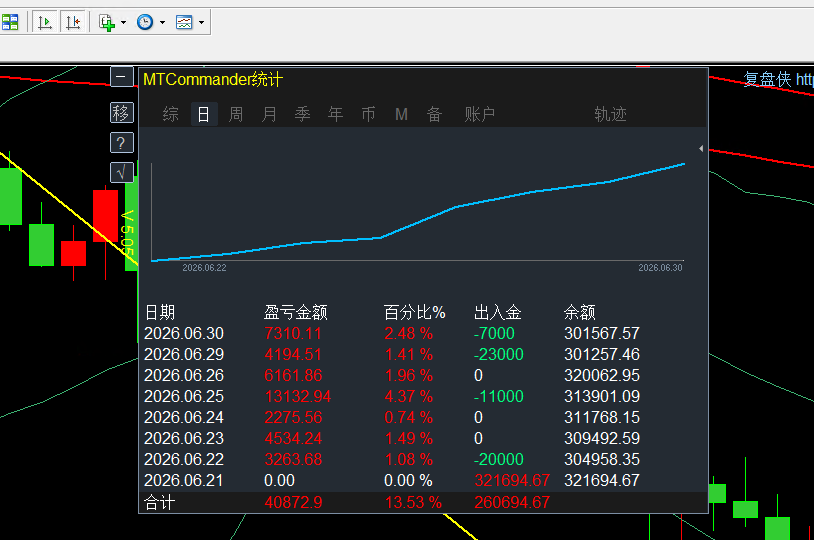This screenshot has height=540, width=814.
Task: Click the MTCommander统计 panel title
Action: point(213,79)
